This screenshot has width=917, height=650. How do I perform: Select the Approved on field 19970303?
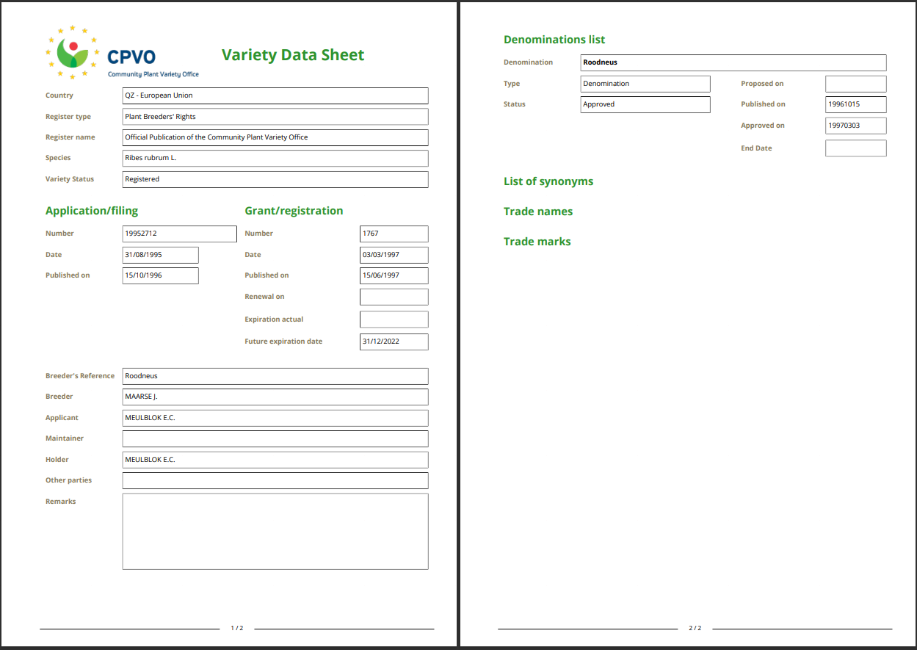coord(856,125)
